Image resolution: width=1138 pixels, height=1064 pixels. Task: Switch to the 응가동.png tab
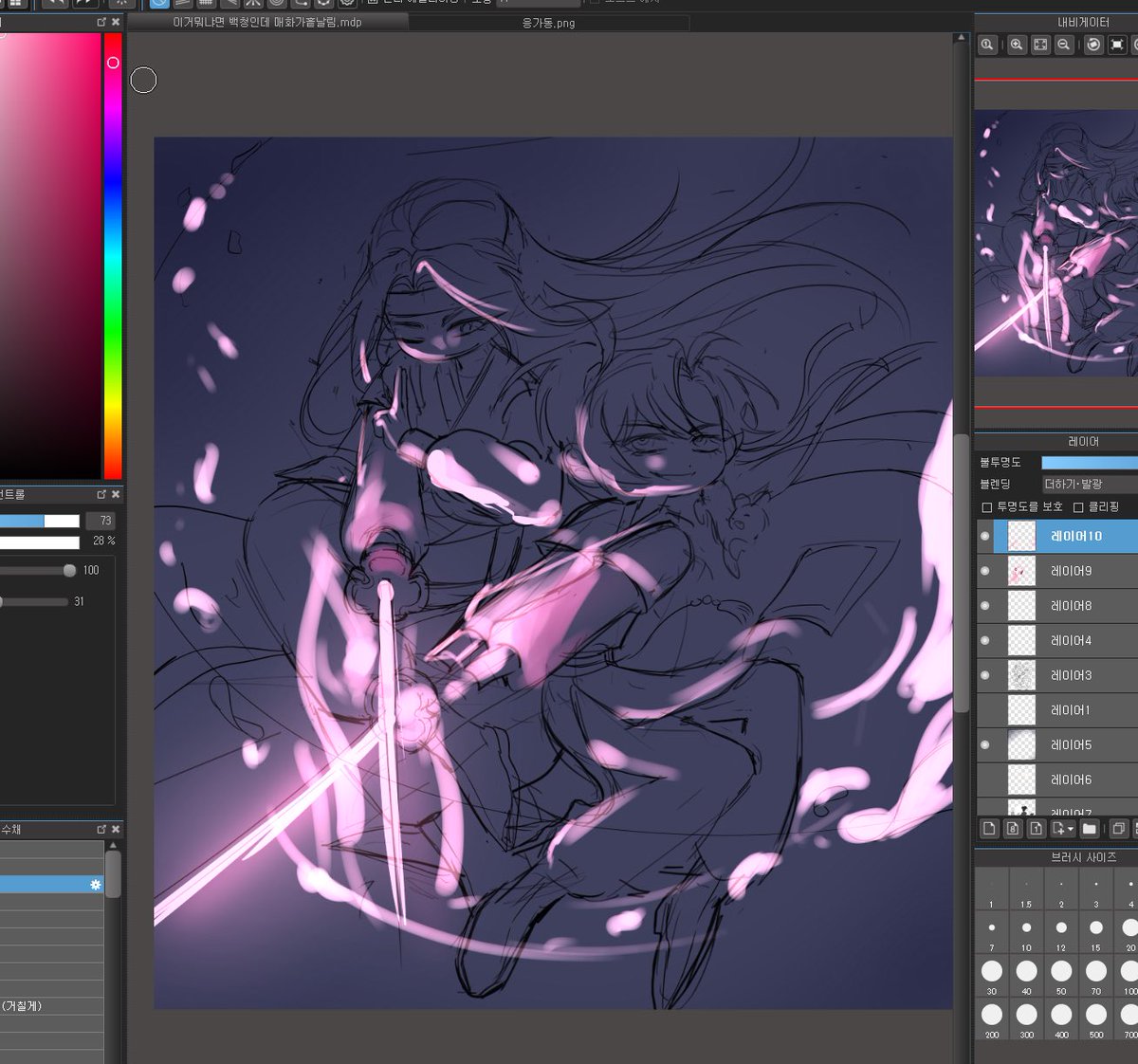point(548,23)
